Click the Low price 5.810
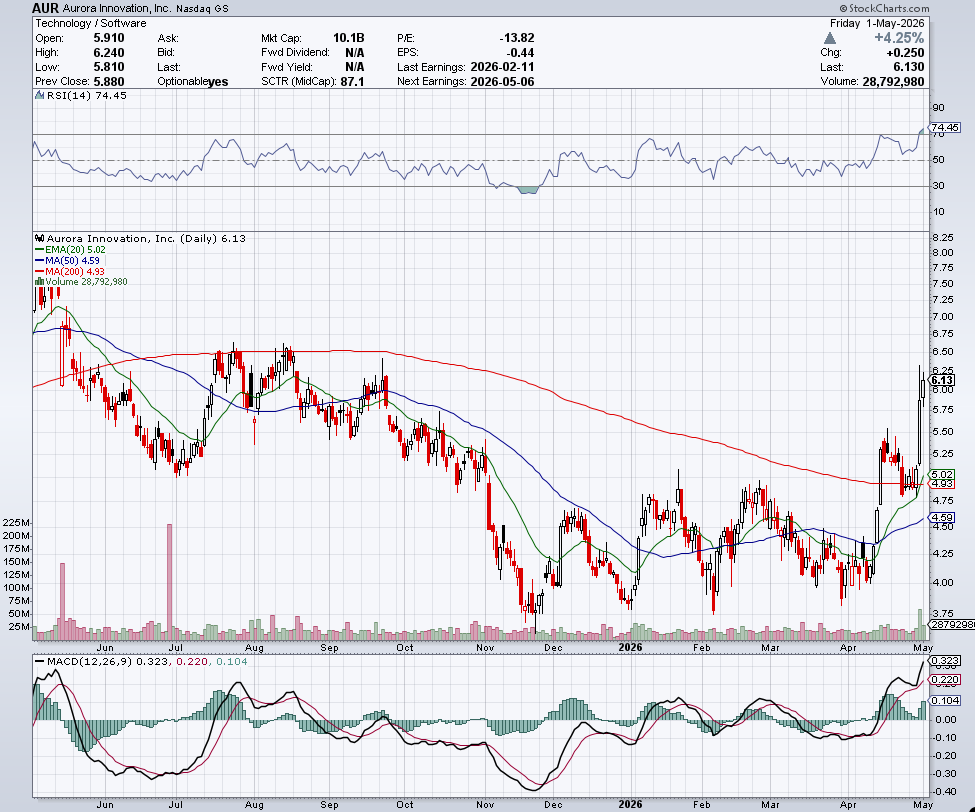The image size is (975, 812). pyautogui.click(x=109, y=67)
